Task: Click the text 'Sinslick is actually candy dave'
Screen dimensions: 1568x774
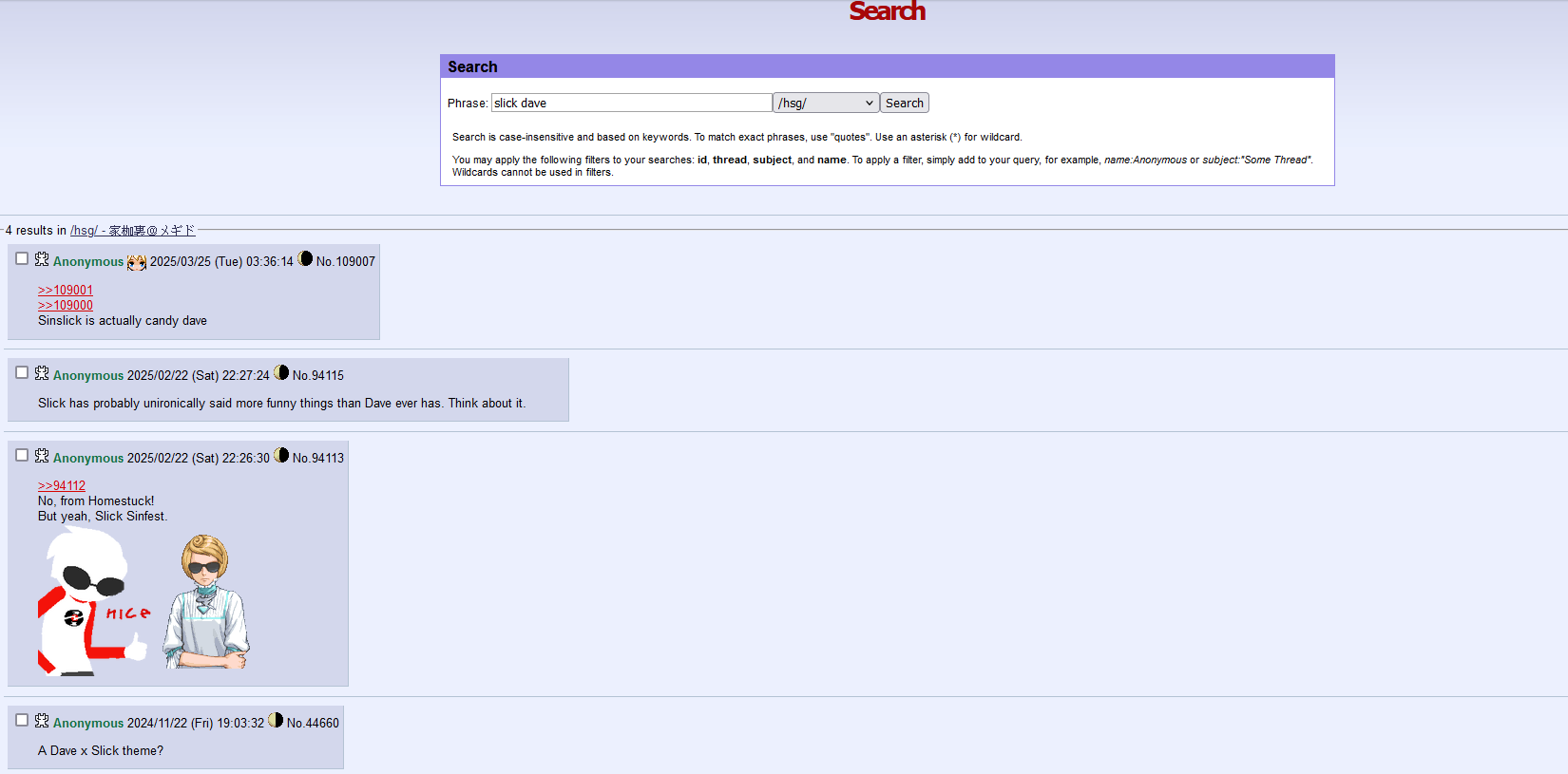Action: 123,321
